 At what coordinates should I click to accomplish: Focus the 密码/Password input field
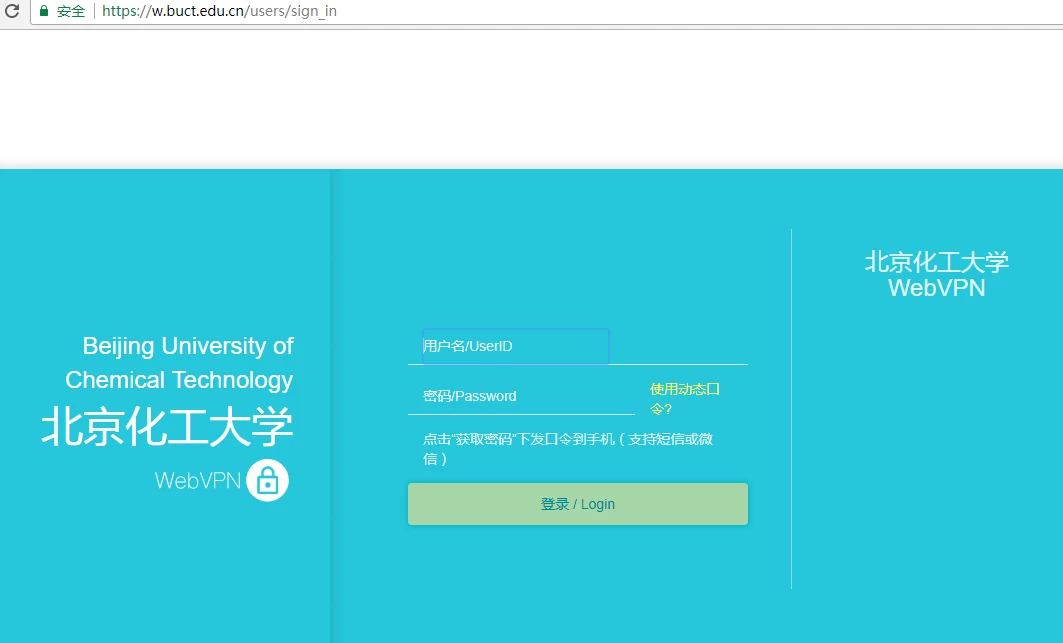pyautogui.click(x=520, y=396)
